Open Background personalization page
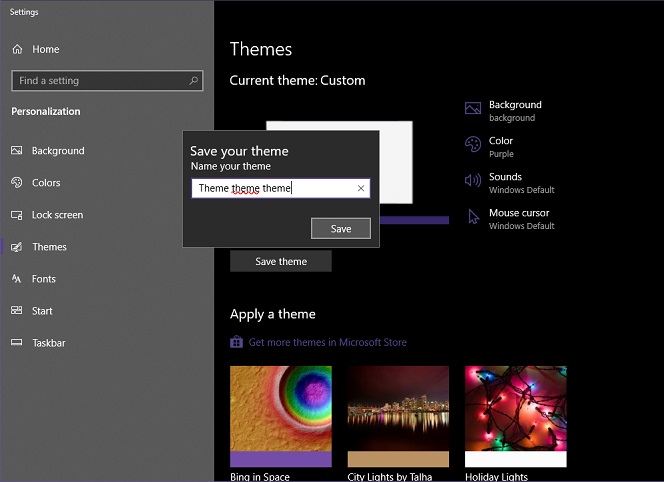Screen dimensions: 664x482 58,151
